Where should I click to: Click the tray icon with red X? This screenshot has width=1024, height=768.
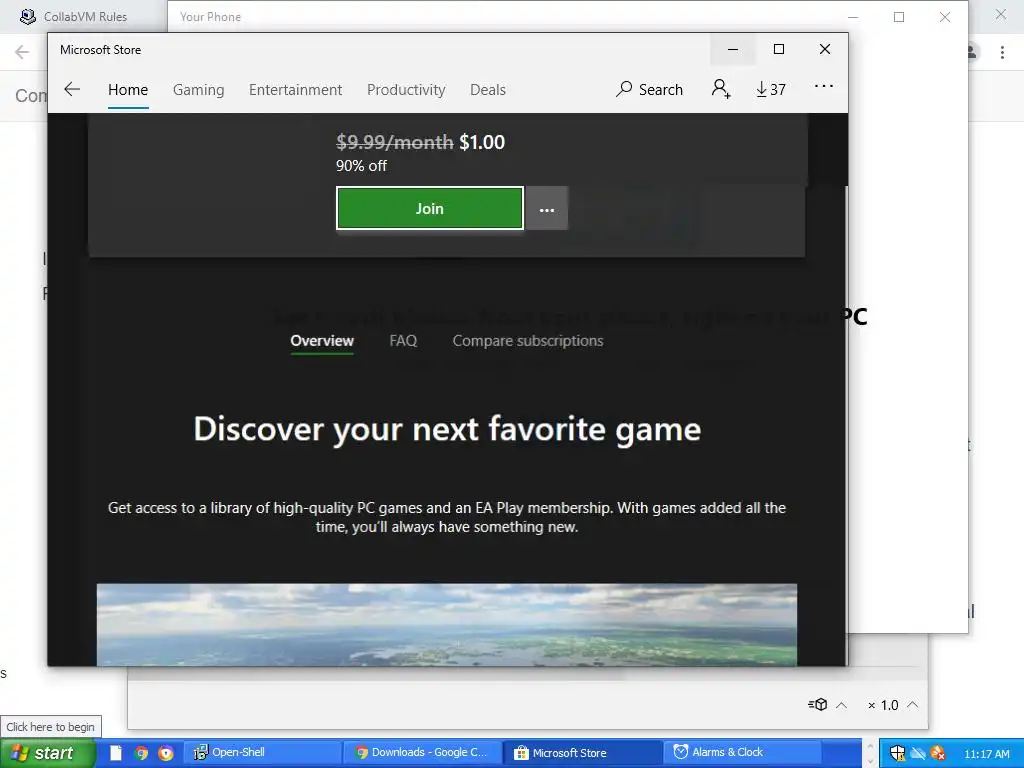pos(938,753)
